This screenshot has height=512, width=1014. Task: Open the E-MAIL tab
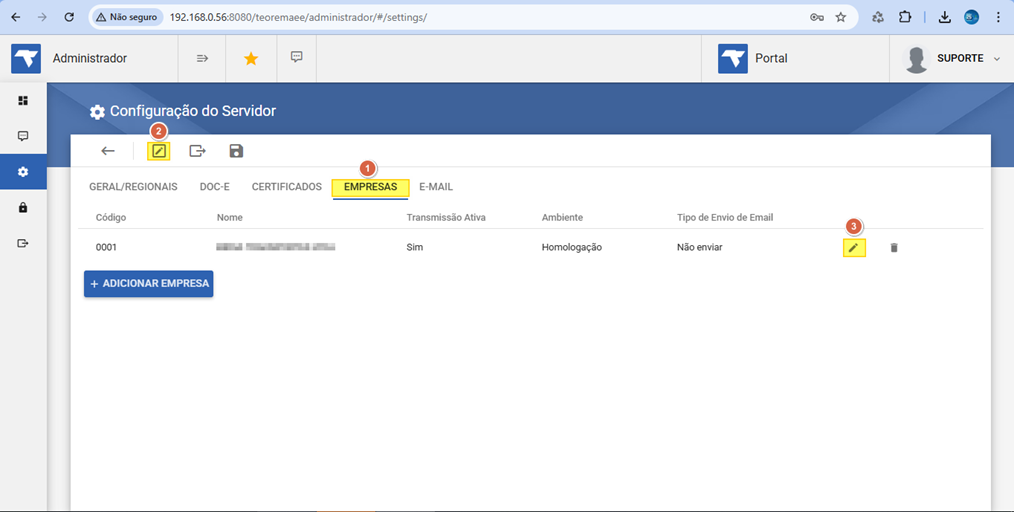point(436,187)
